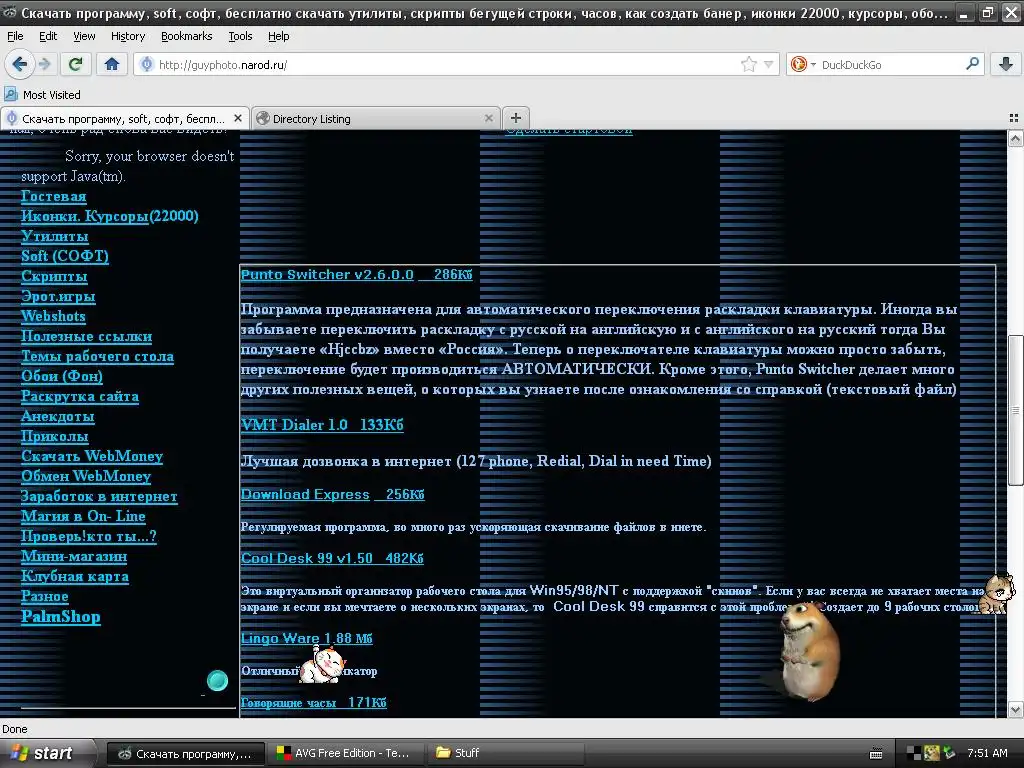Switch to AVG Free Edition taskbar item

pos(346,754)
